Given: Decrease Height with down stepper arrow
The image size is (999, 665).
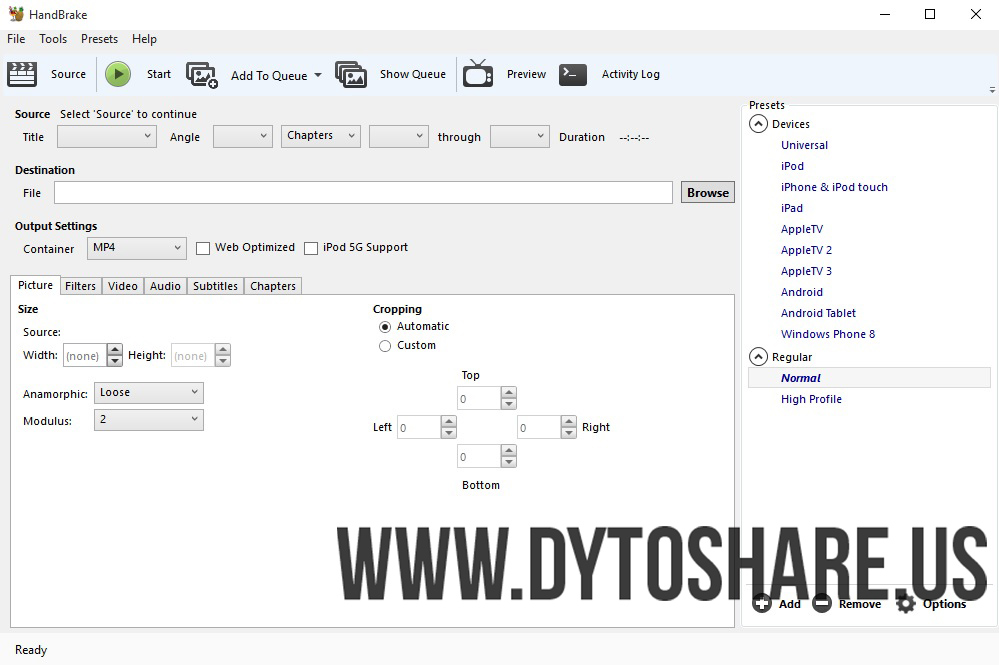Looking at the screenshot, I should coord(222,361).
